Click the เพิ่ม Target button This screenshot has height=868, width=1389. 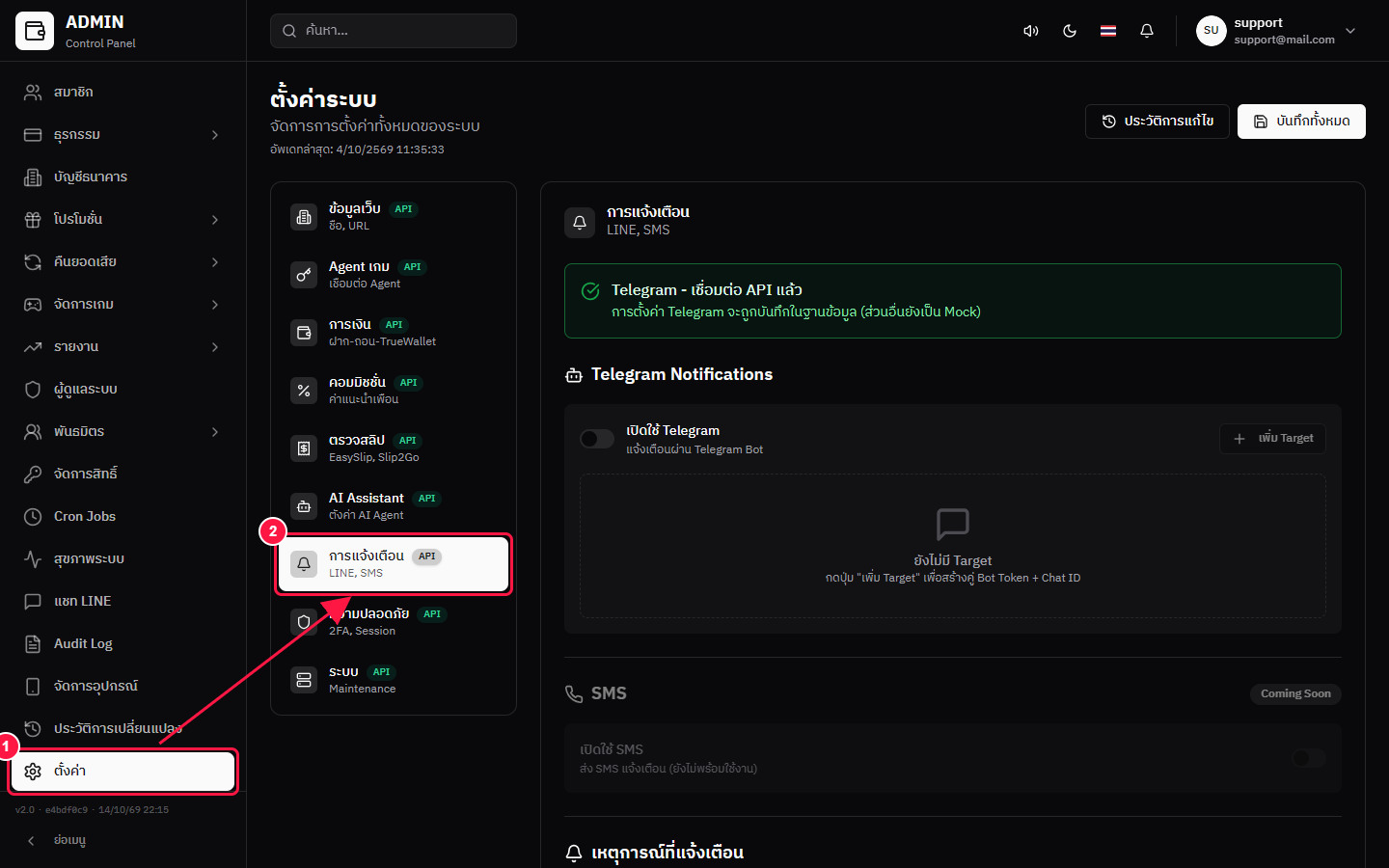[x=1272, y=439]
